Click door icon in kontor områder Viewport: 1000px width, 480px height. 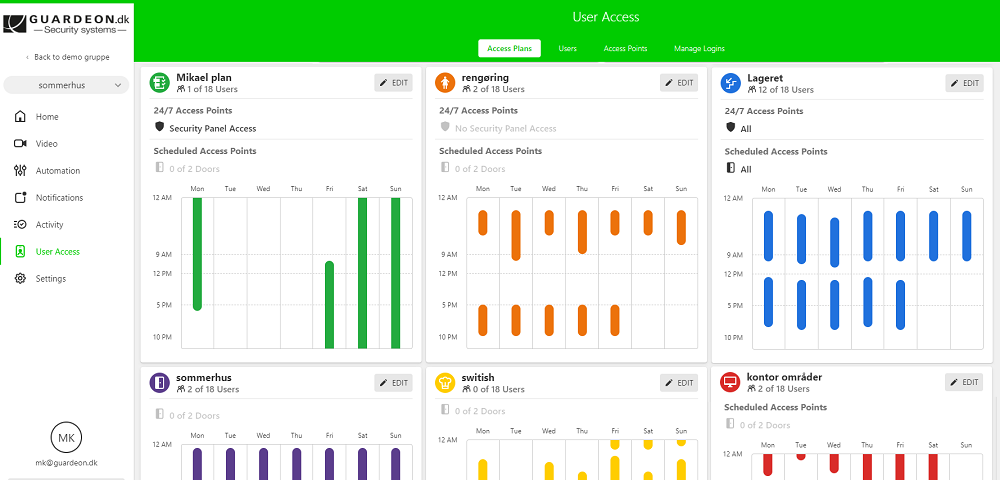click(x=731, y=423)
